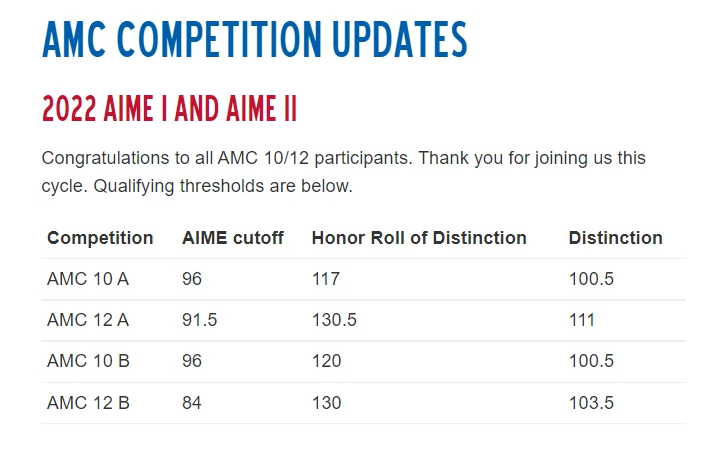
Task: Select the AIME cutoff column header
Action: point(233,238)
